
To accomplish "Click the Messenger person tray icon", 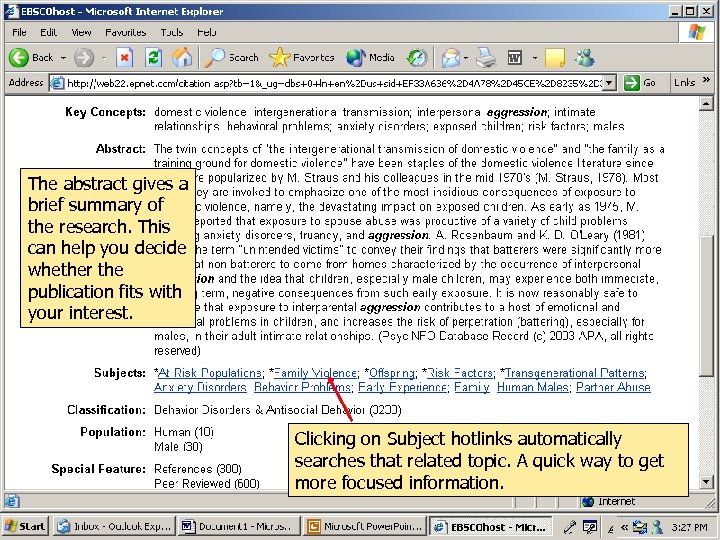I will click(x=657, y=527).
